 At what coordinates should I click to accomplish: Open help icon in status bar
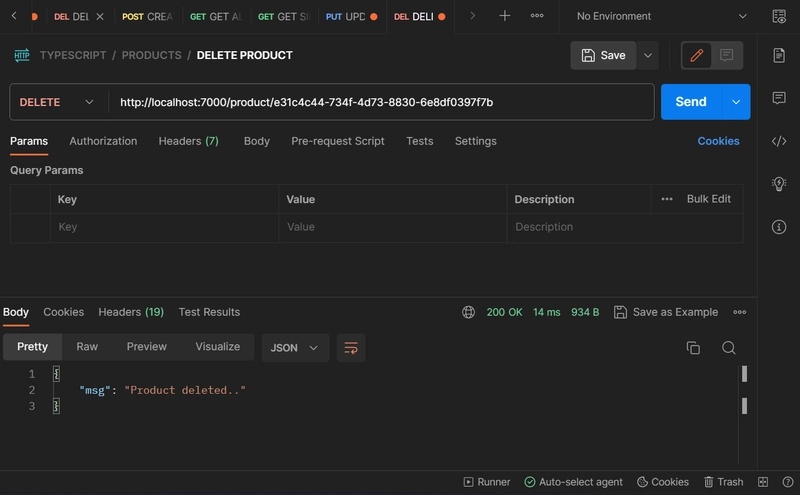(x=787, y=482)
